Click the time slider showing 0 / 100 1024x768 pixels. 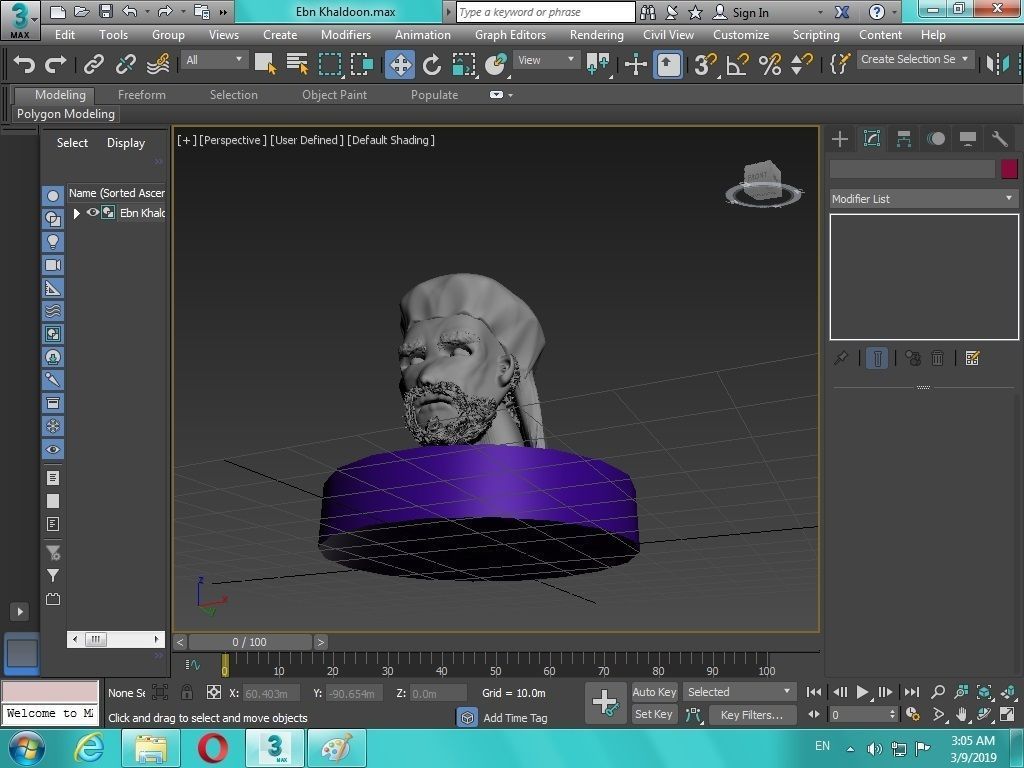[x=249, y=642]
